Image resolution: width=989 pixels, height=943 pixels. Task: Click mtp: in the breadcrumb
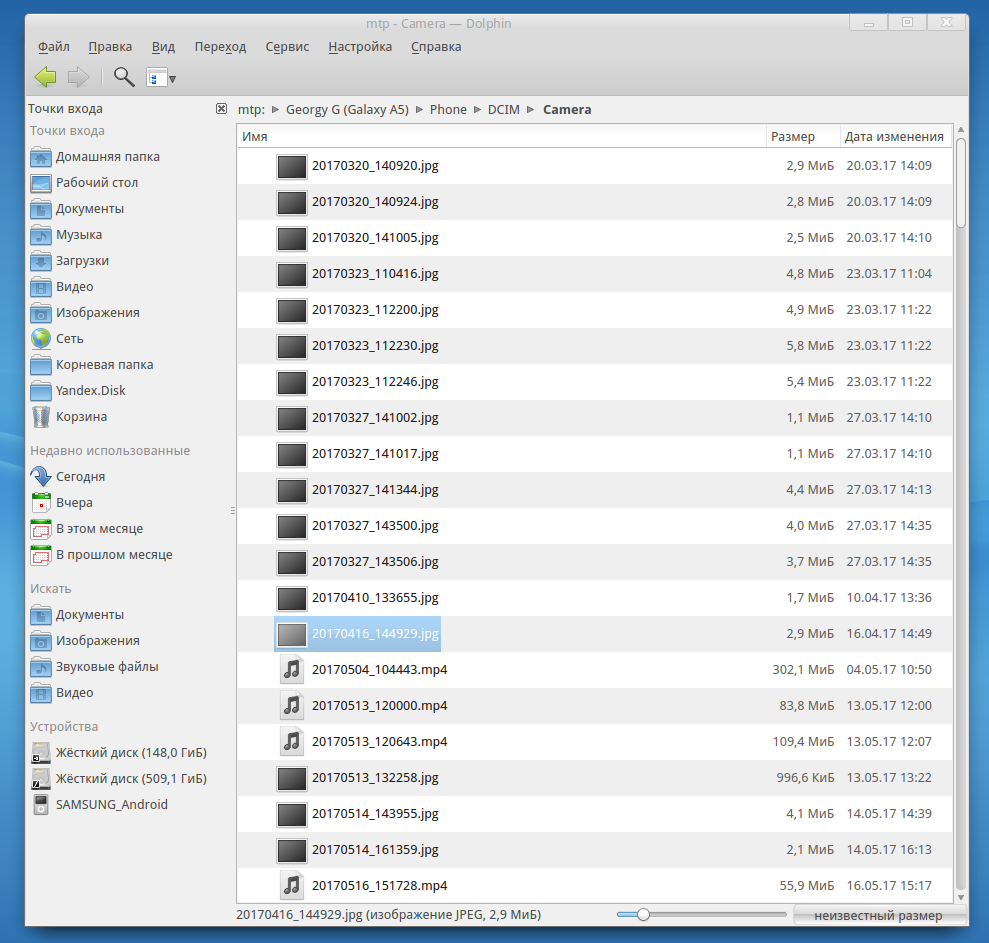click(x=251, y=110)
